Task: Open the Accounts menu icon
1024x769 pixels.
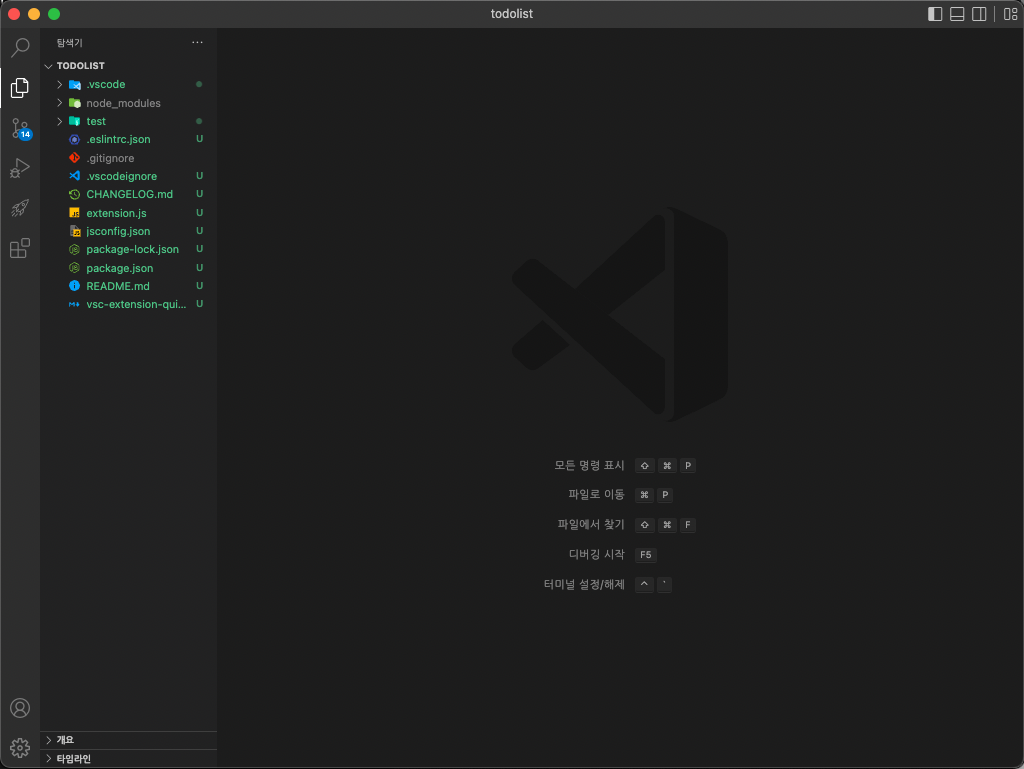Action: (20, 708)
